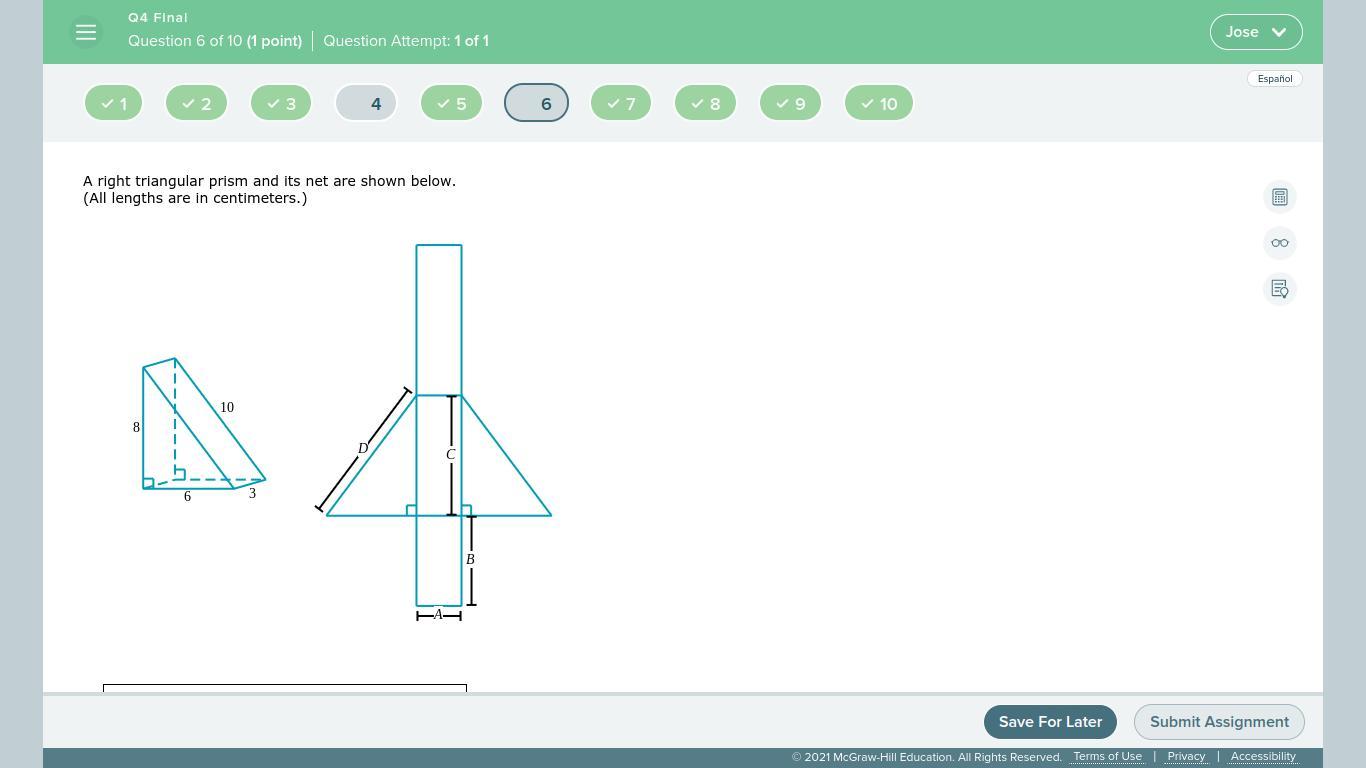Click the Question Attempt: 1 of 1 text
Screen dimensions: 1366x768
pos(406,41)
